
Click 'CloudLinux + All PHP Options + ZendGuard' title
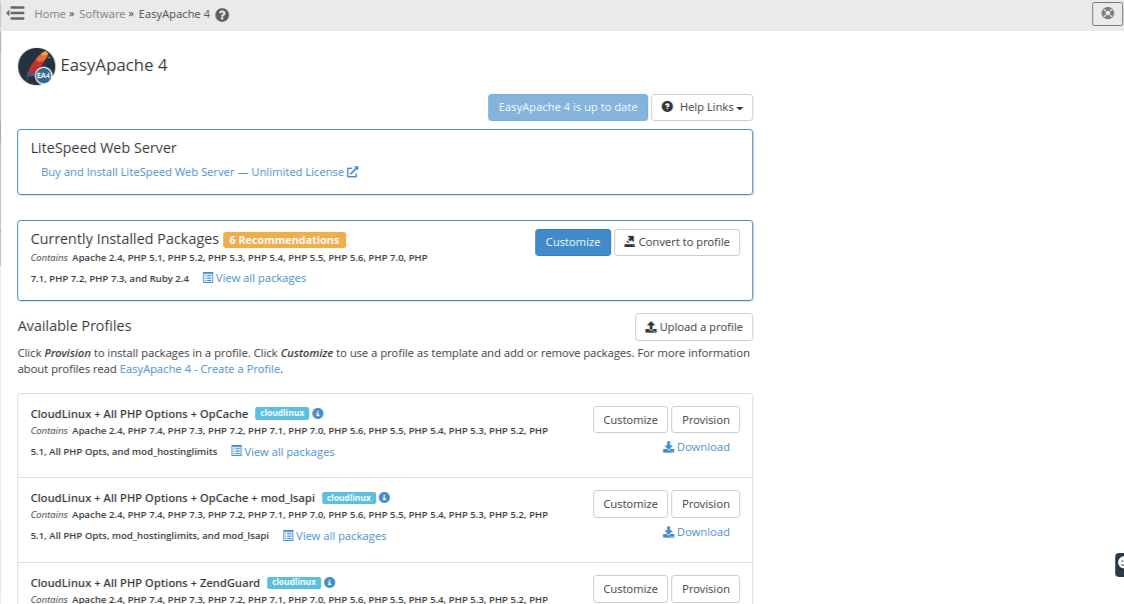[146, 583]
